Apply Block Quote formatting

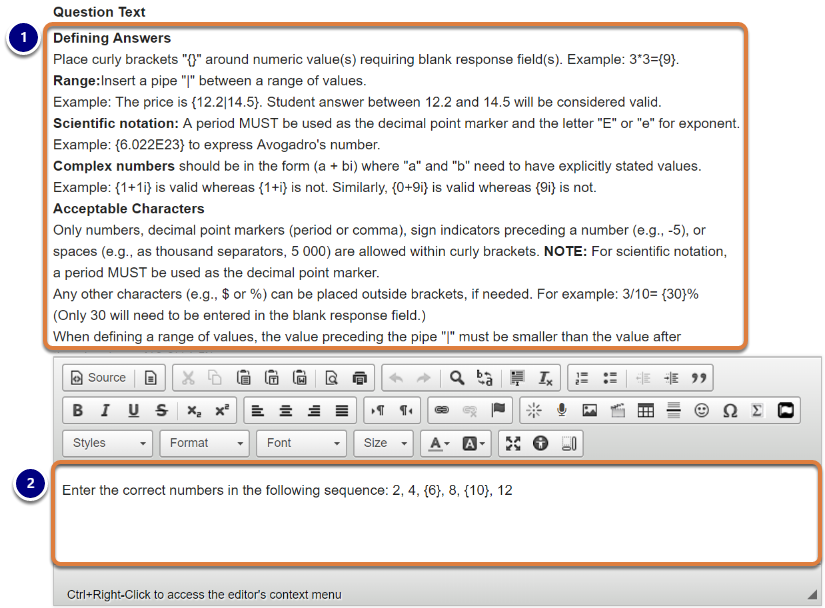pos(699,378)
